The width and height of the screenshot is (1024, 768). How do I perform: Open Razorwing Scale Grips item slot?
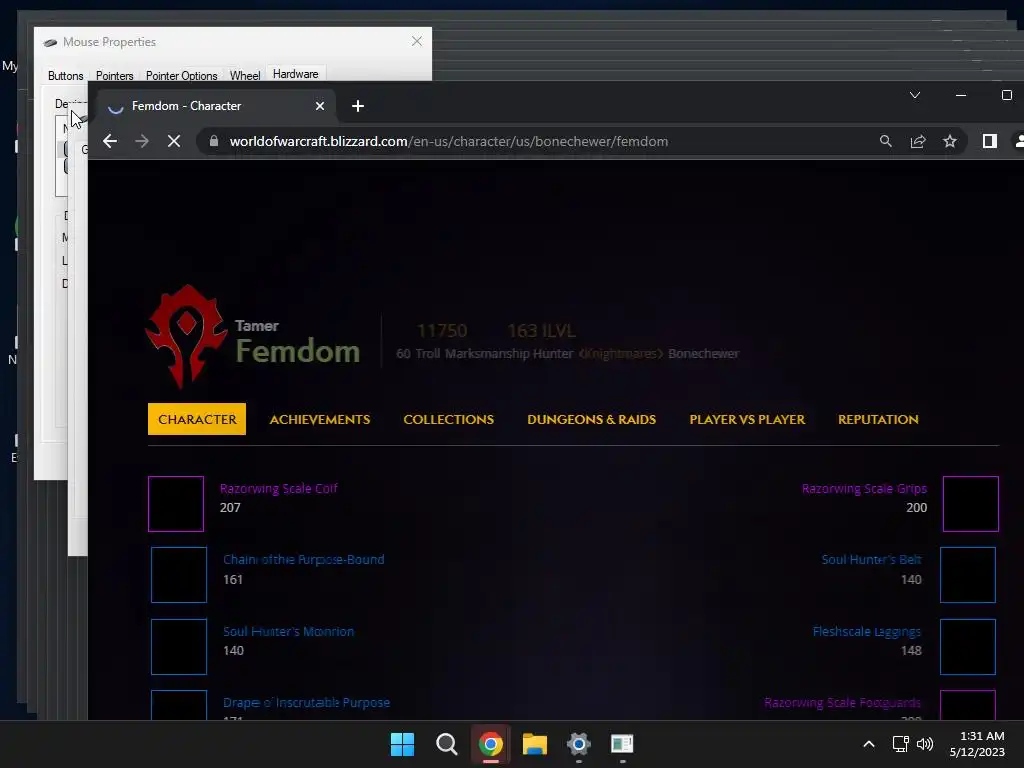click(x=970, y=504)
